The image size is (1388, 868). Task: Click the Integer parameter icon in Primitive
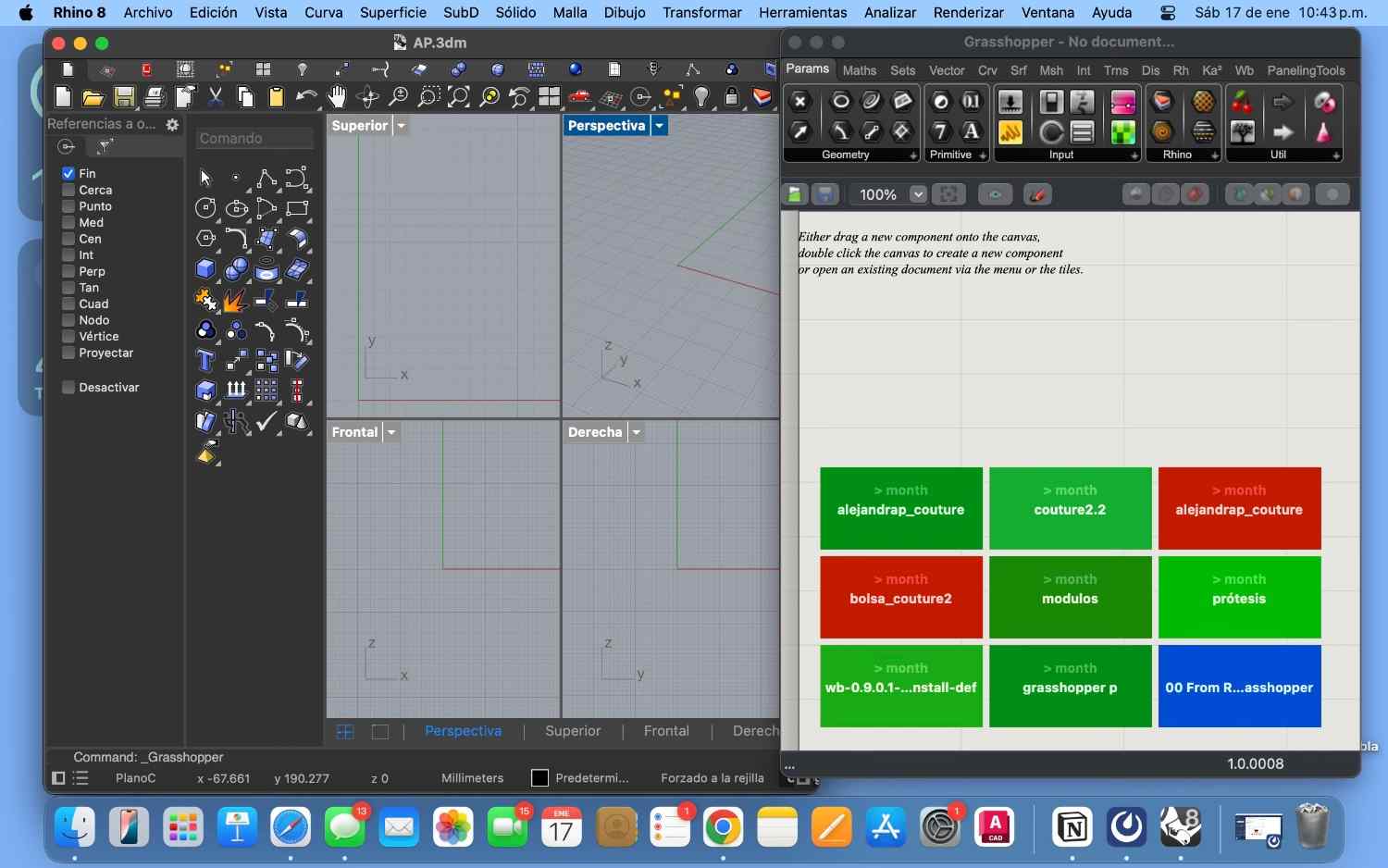(x=940, y=131)
